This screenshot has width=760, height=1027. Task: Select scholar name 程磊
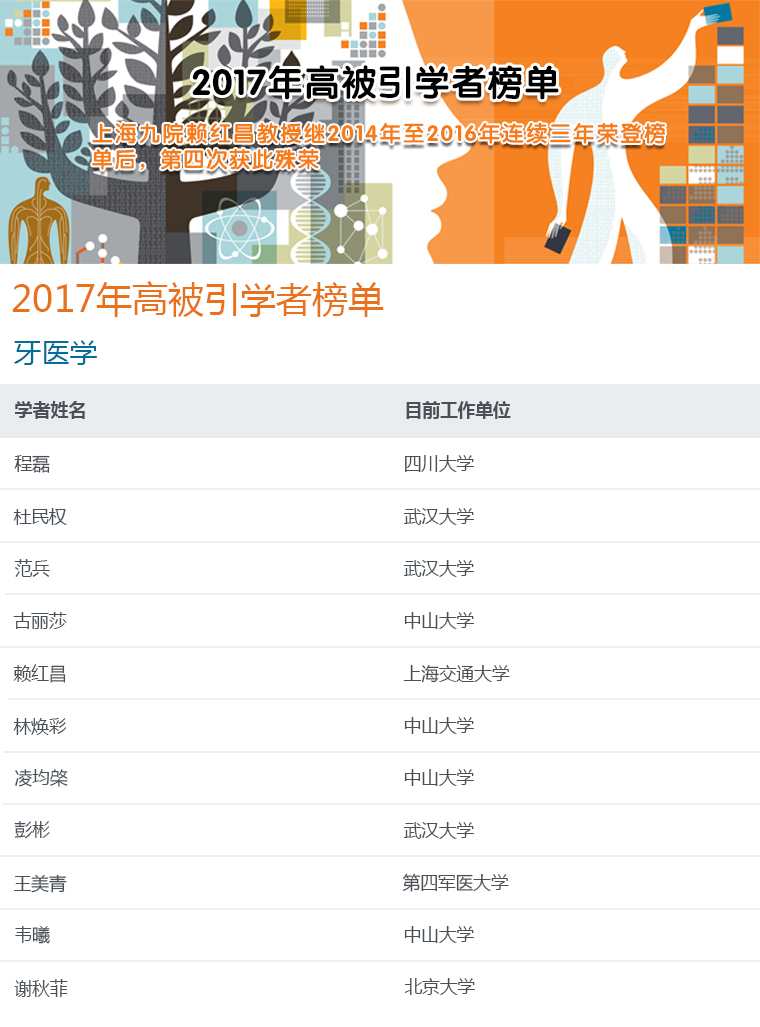(x=32, y=464)
